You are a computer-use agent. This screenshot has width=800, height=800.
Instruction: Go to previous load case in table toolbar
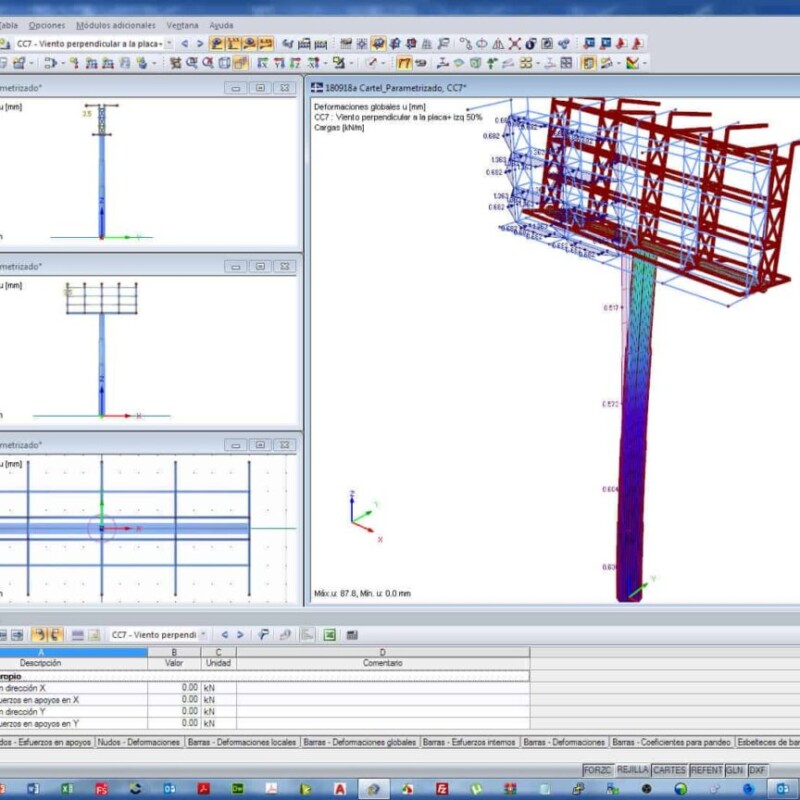224,635
